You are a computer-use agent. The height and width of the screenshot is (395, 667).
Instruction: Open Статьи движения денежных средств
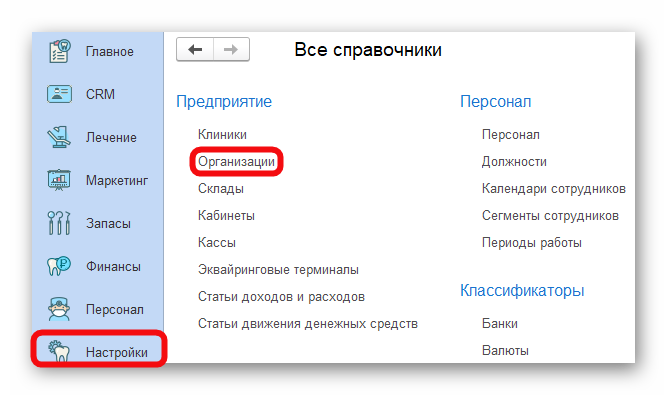[308, 324]
